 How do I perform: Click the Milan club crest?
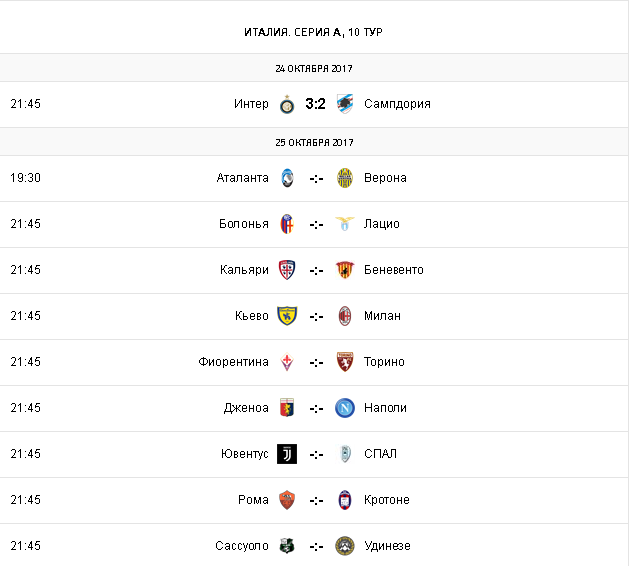pyautogui.click(x=345, y=316)
